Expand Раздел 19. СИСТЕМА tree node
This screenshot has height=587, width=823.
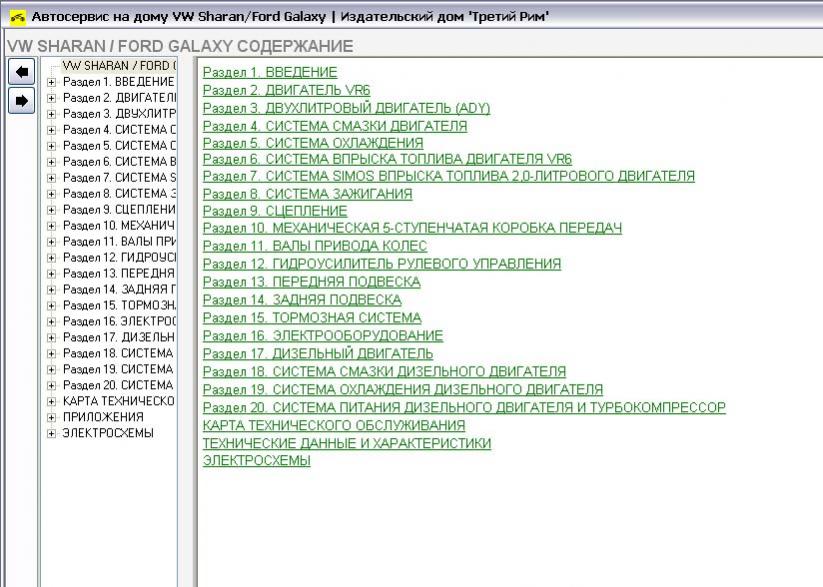51,370
